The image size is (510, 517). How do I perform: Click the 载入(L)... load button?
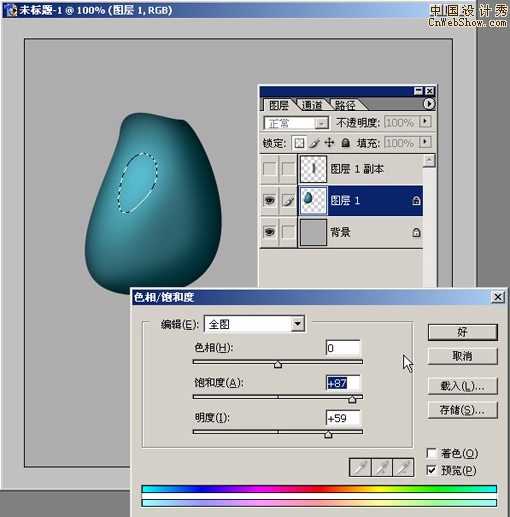pos(463,386)
